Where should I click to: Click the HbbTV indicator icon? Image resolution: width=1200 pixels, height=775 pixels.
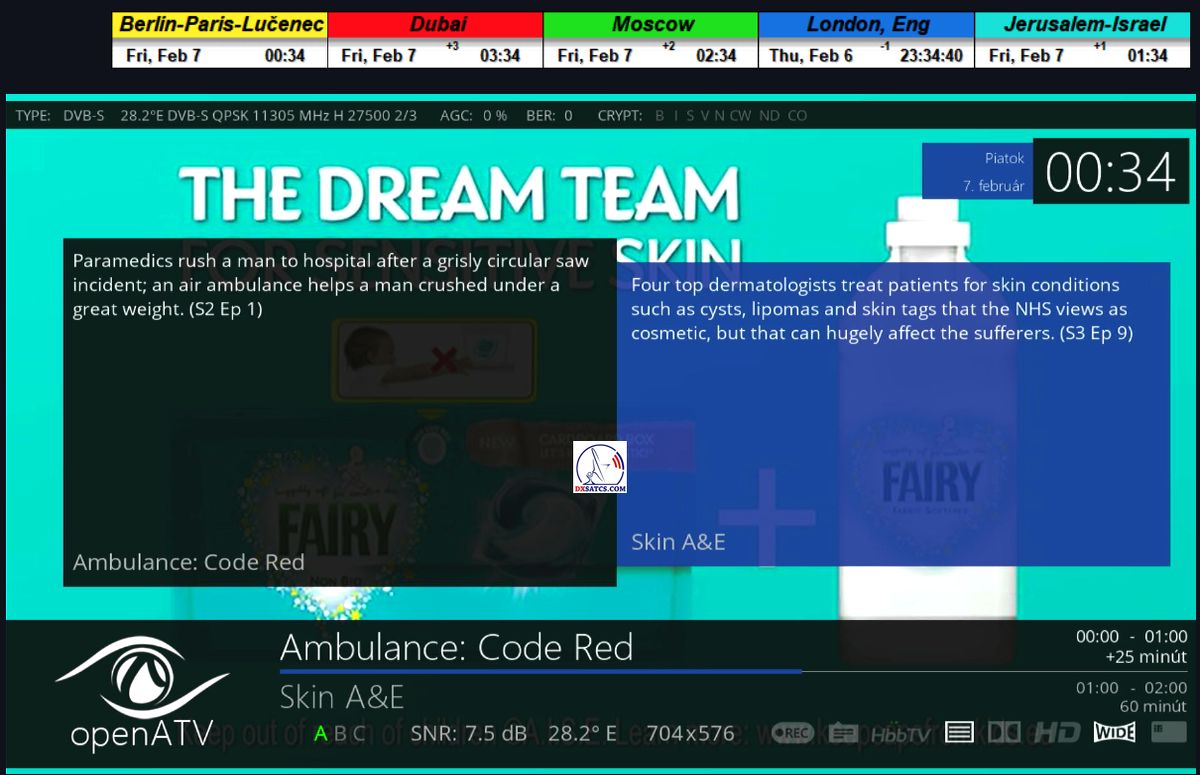(900, 734)
